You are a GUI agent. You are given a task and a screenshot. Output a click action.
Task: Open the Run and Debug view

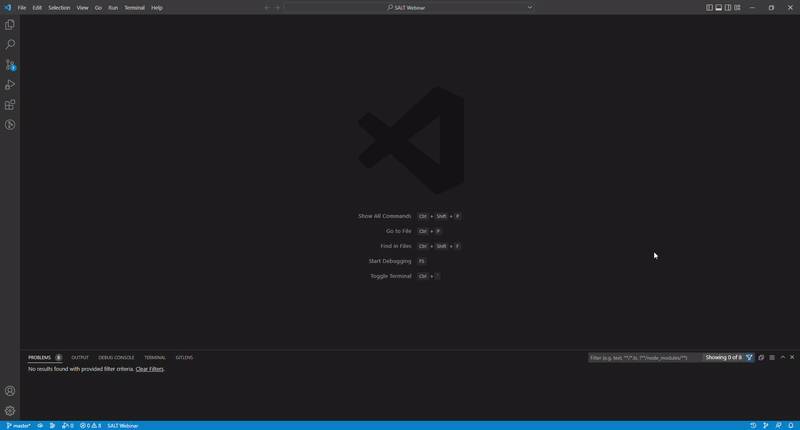(x=10, y=85)
